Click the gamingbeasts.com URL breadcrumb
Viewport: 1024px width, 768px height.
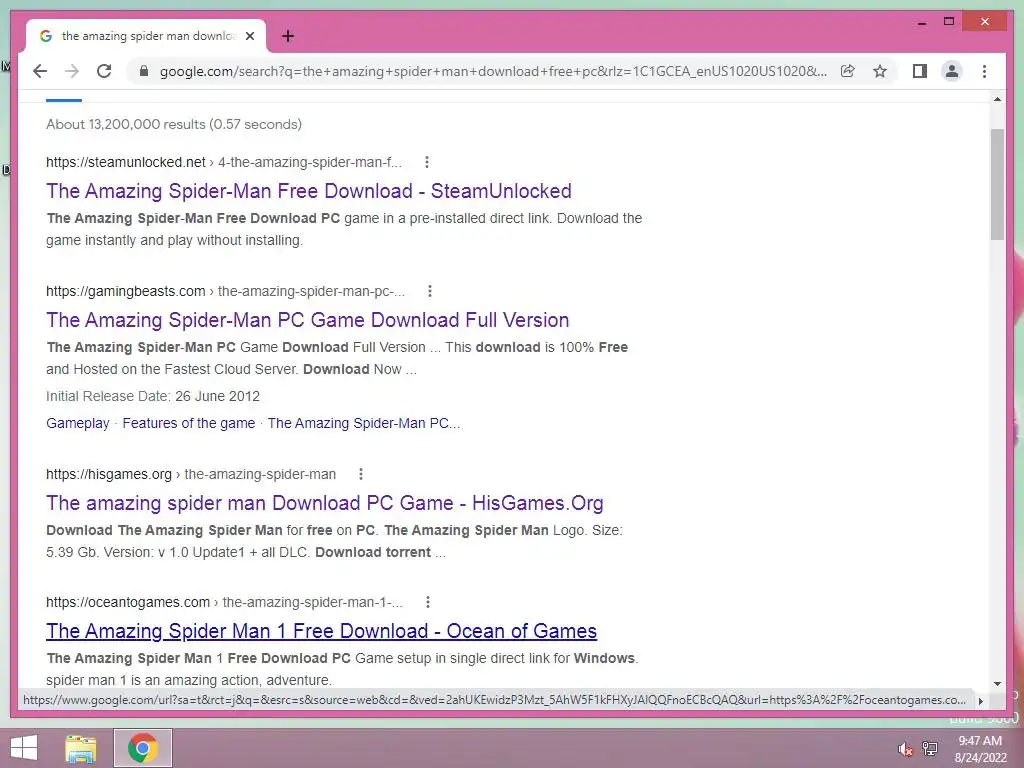click(x=225, y=291)
